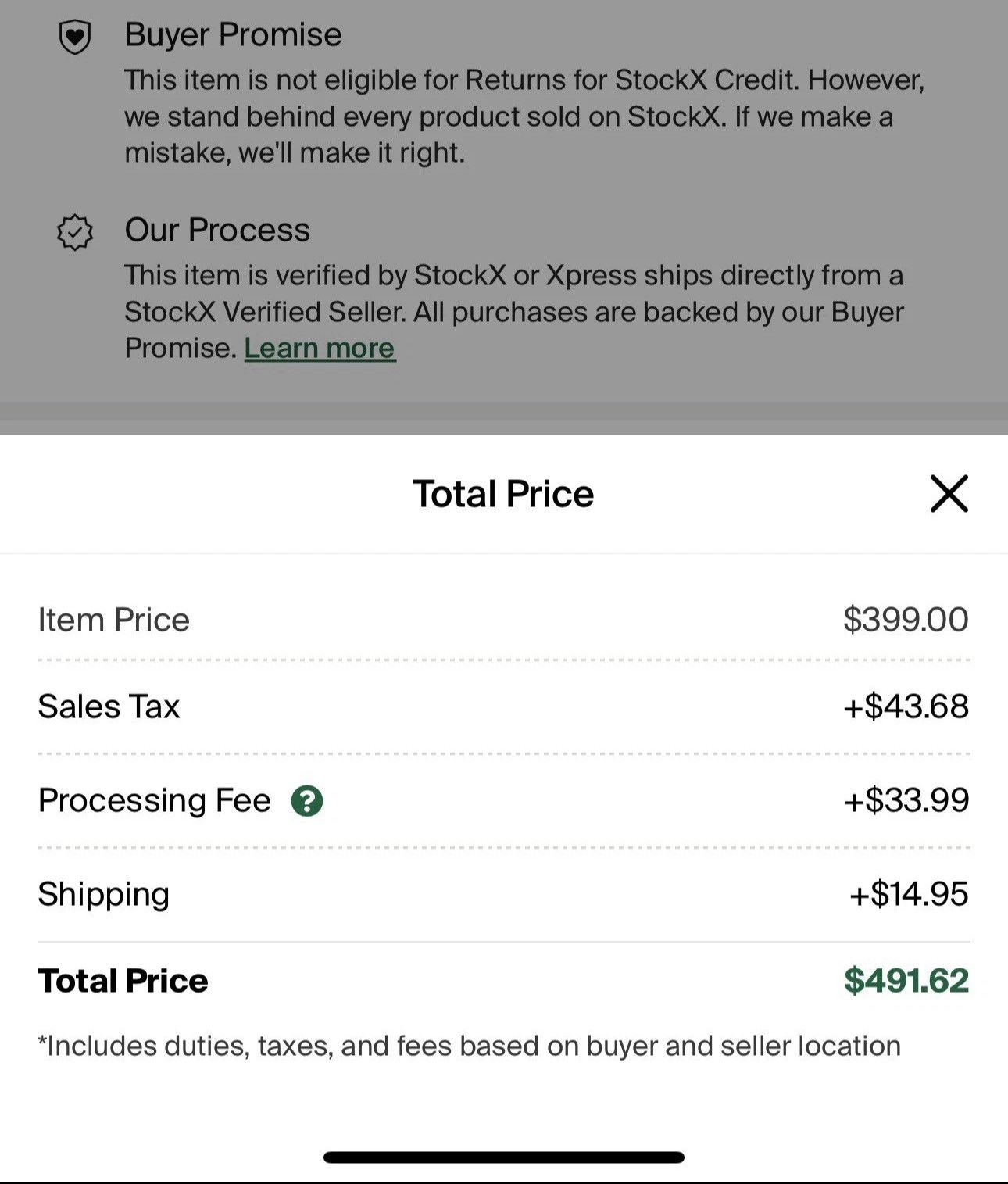The width and height of the screenshot is (1008, 1184).
Task: Open the Learn more link
Action: point(320,349)
